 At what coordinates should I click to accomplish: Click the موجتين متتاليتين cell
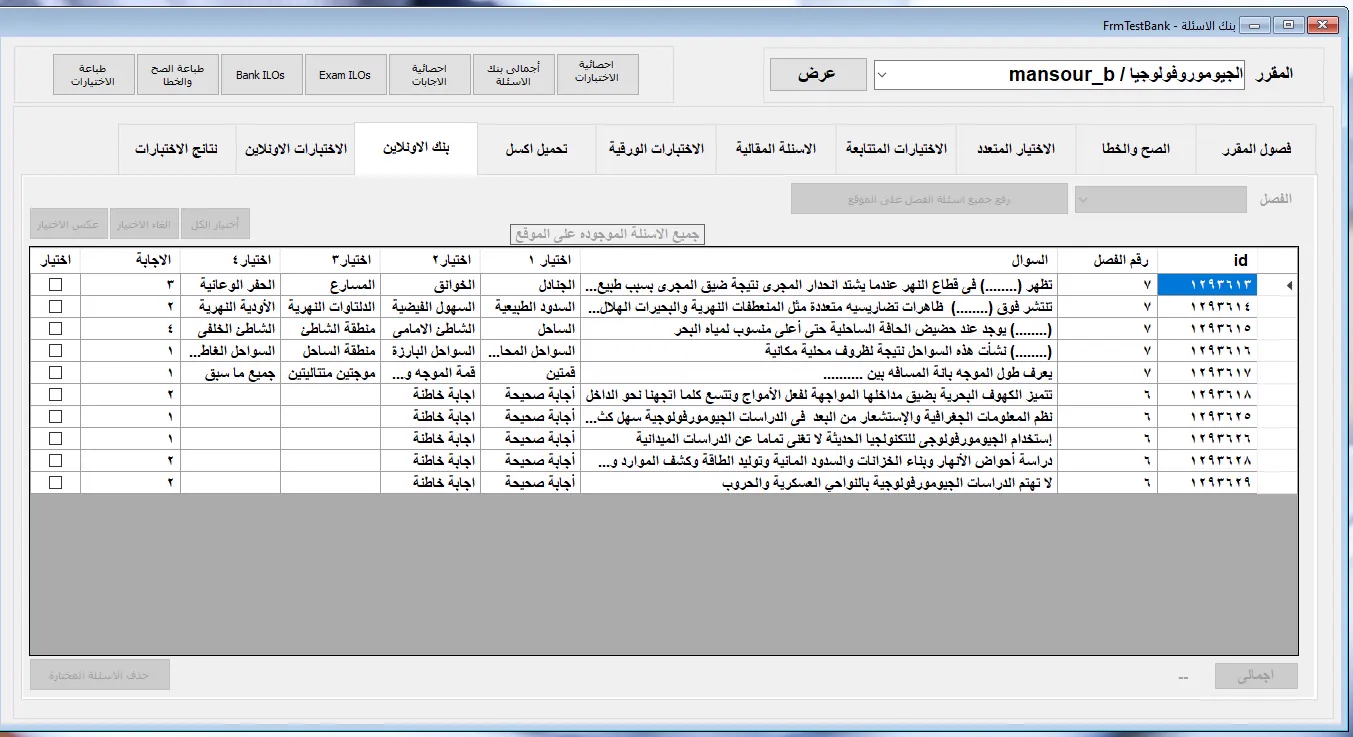[x=331, y=373]
